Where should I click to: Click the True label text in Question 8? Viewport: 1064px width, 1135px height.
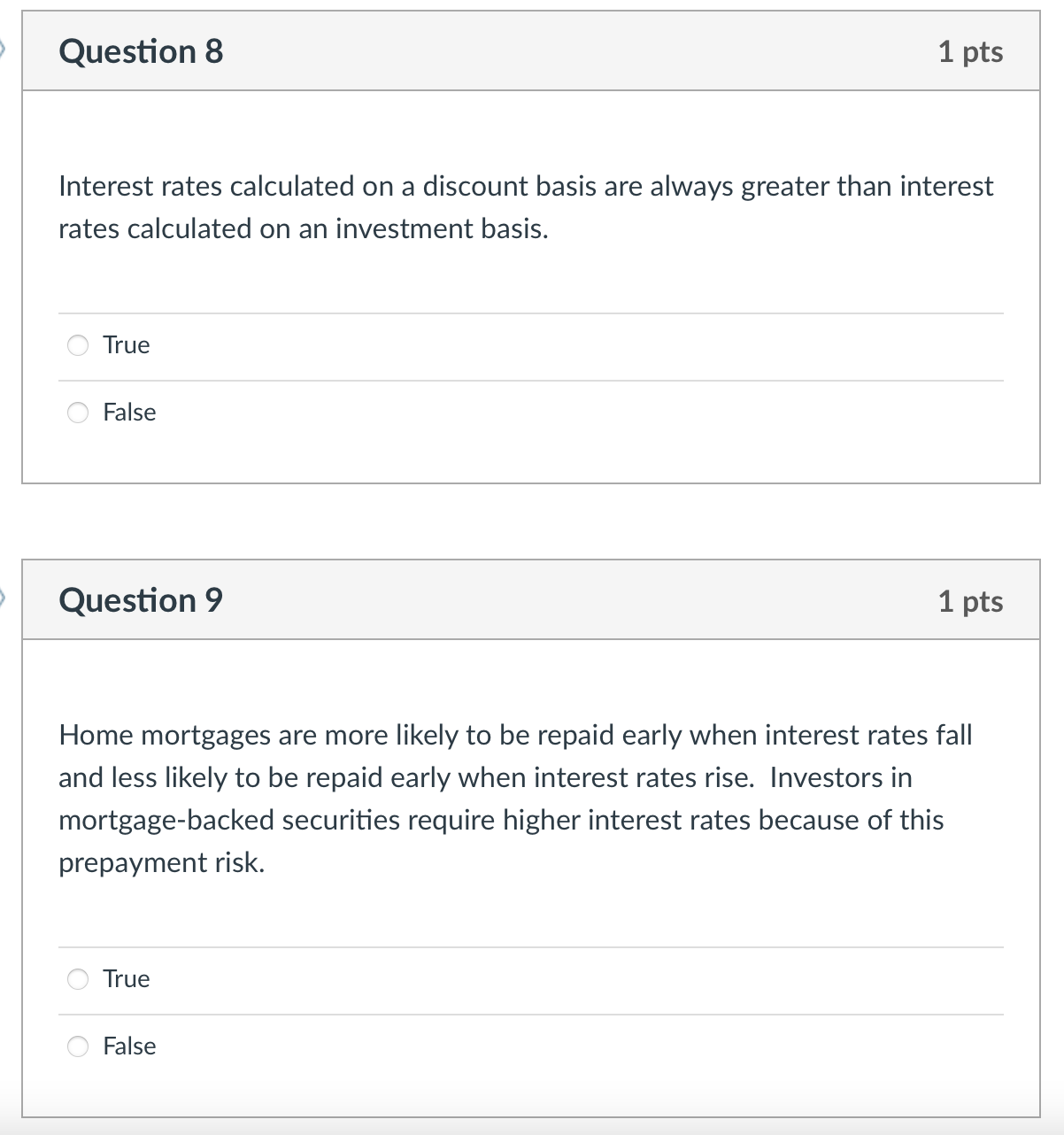click(x=126, y=345)
